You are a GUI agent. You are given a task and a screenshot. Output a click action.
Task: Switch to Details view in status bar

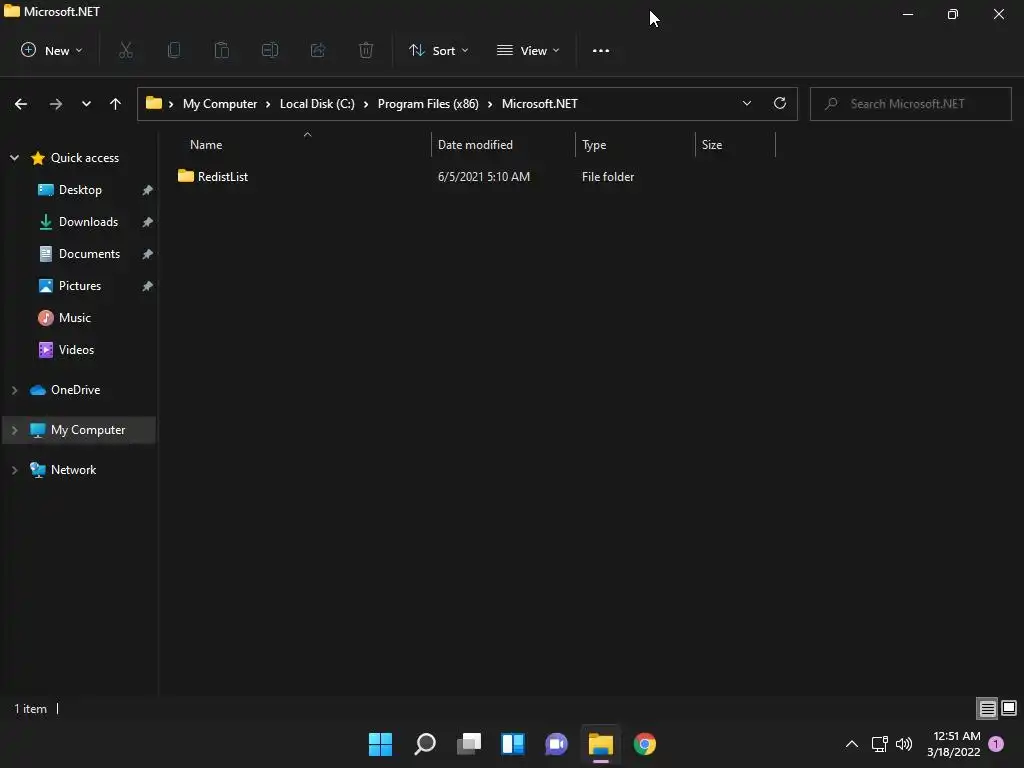click(987, 709)
